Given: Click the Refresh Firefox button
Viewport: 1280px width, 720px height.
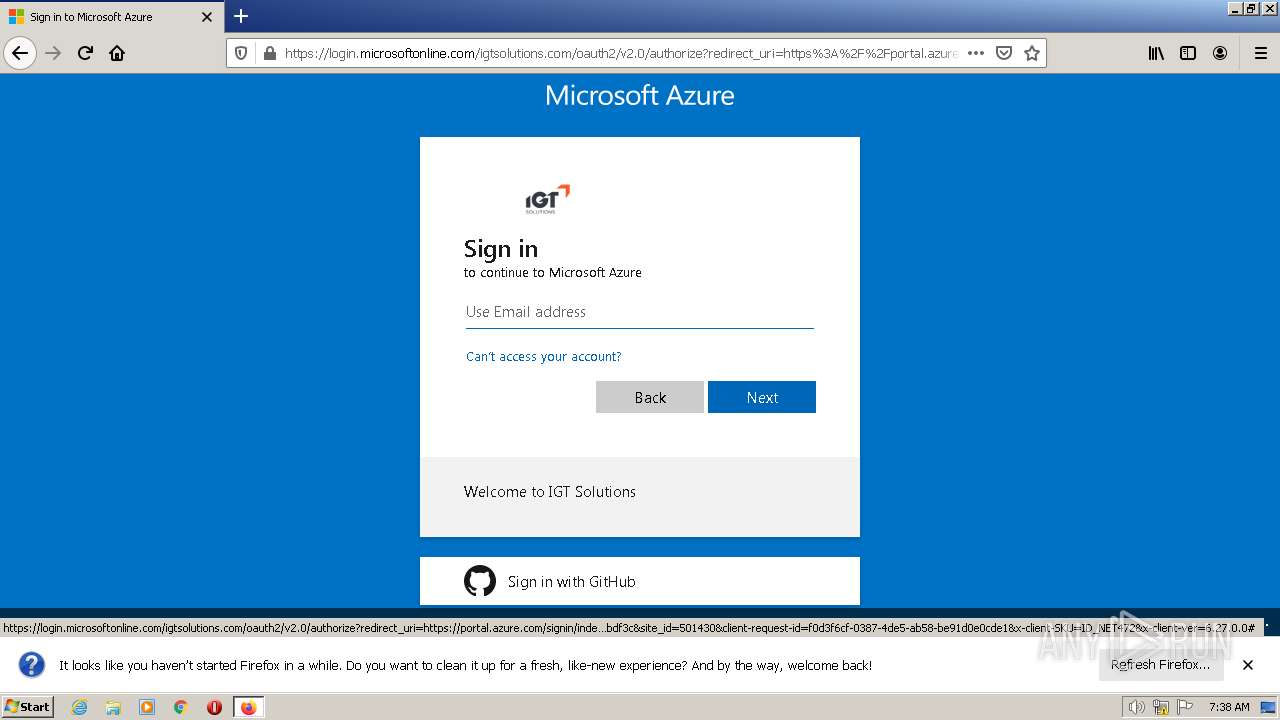Looking at the screenshot, I should [x=1160, y=665].
